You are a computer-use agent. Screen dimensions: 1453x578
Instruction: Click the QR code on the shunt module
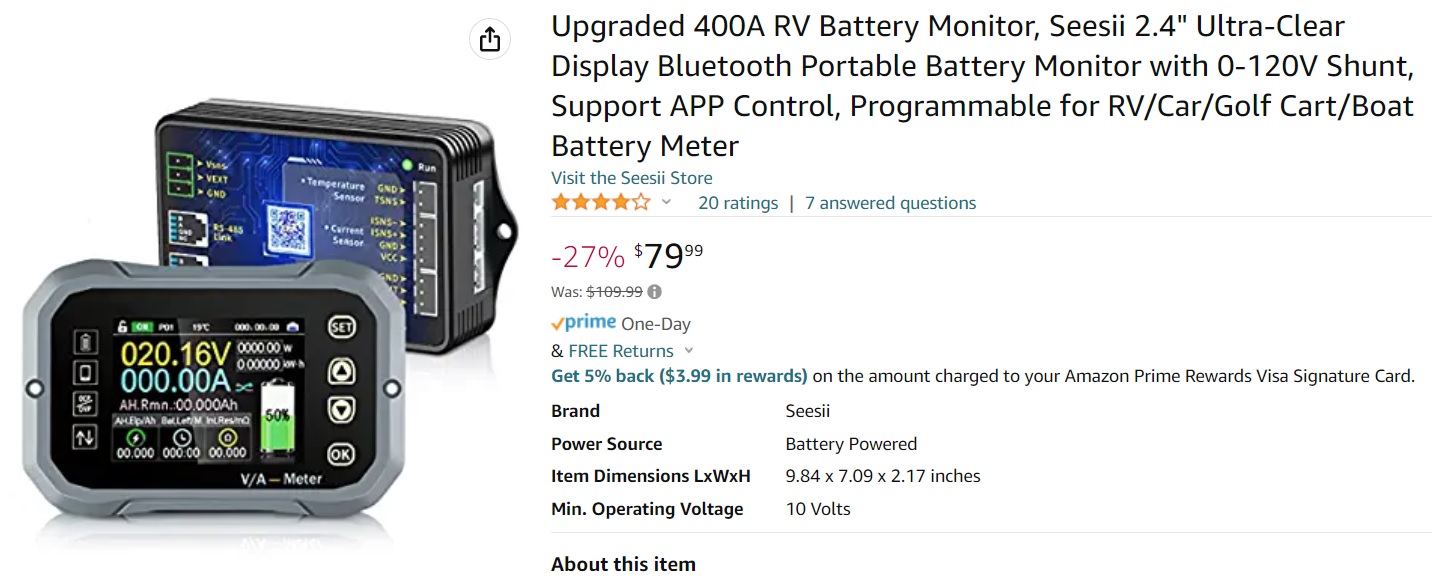click(x=287, y=225)
